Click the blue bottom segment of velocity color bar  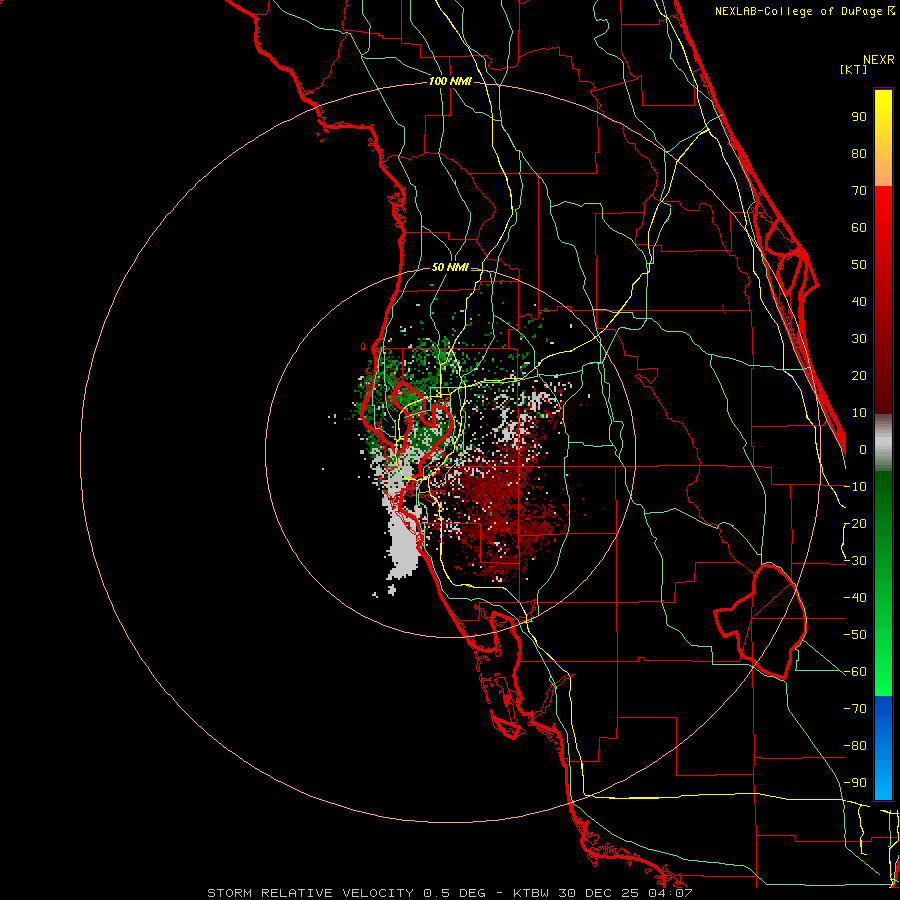(883, 748)
